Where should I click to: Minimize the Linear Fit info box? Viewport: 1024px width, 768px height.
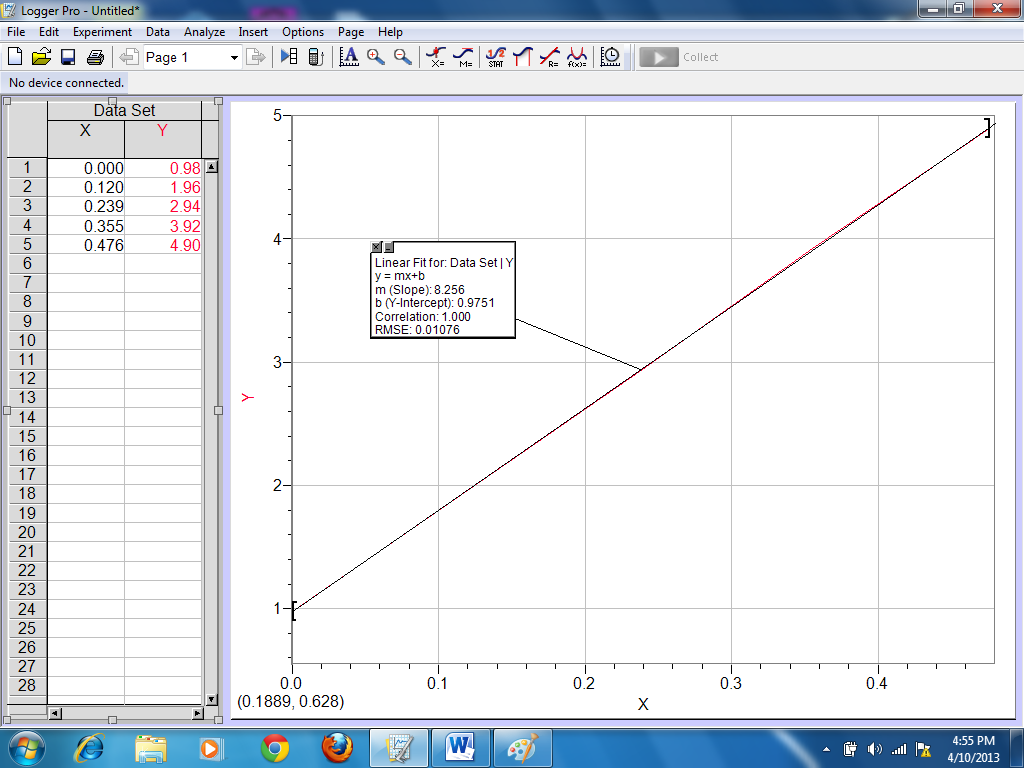tap(389, 247)
